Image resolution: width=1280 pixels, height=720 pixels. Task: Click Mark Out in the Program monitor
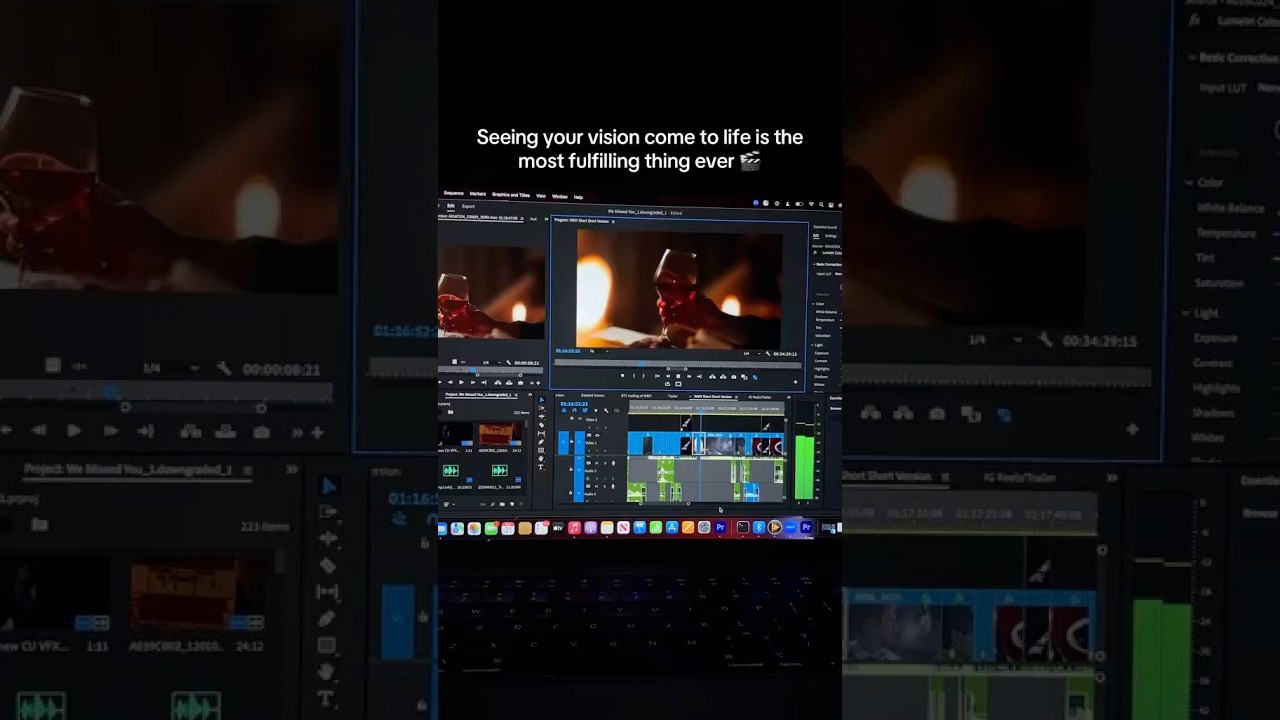[x=644, y=376]
